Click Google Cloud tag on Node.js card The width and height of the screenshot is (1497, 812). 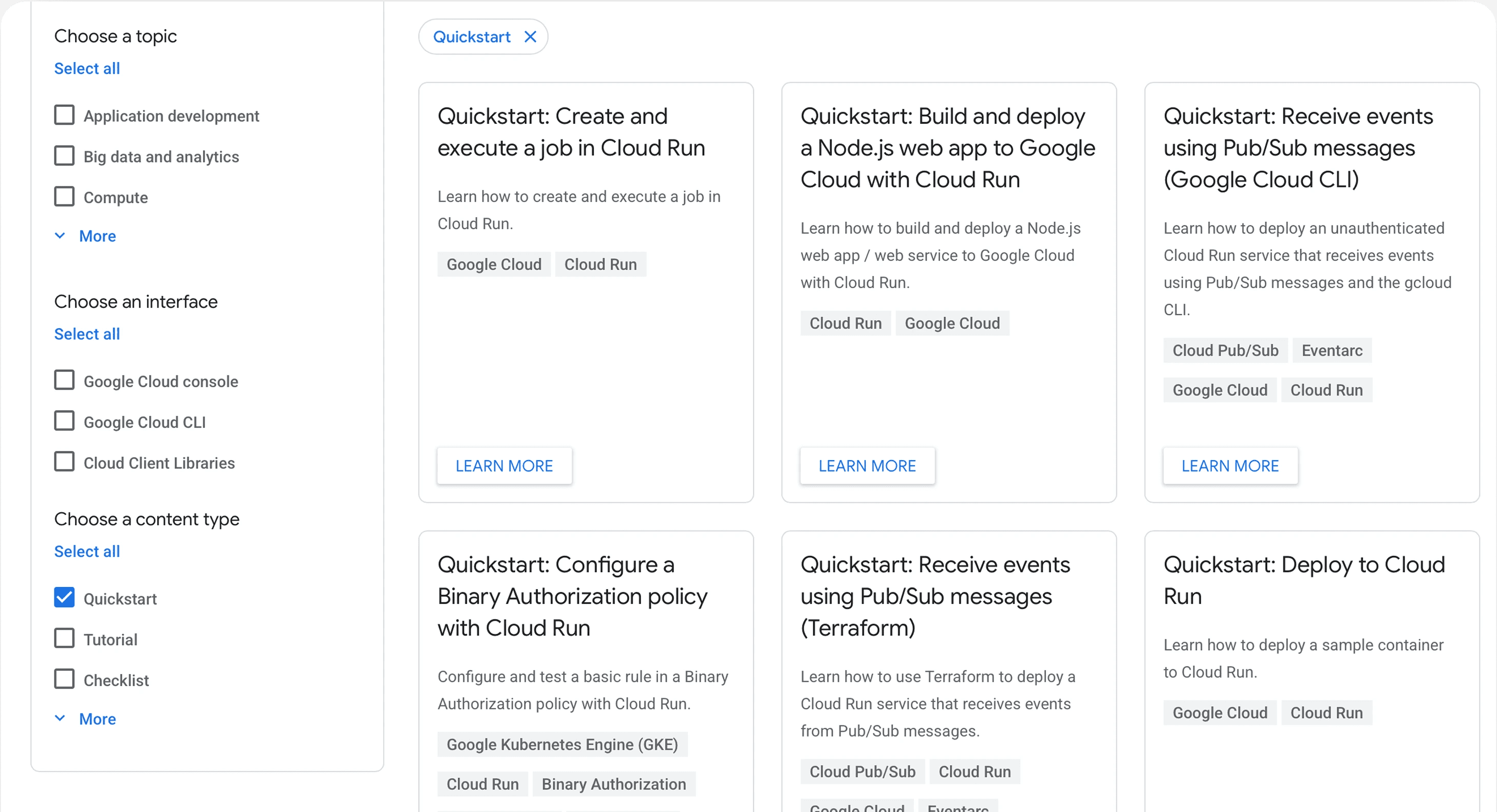pos(952,324)
